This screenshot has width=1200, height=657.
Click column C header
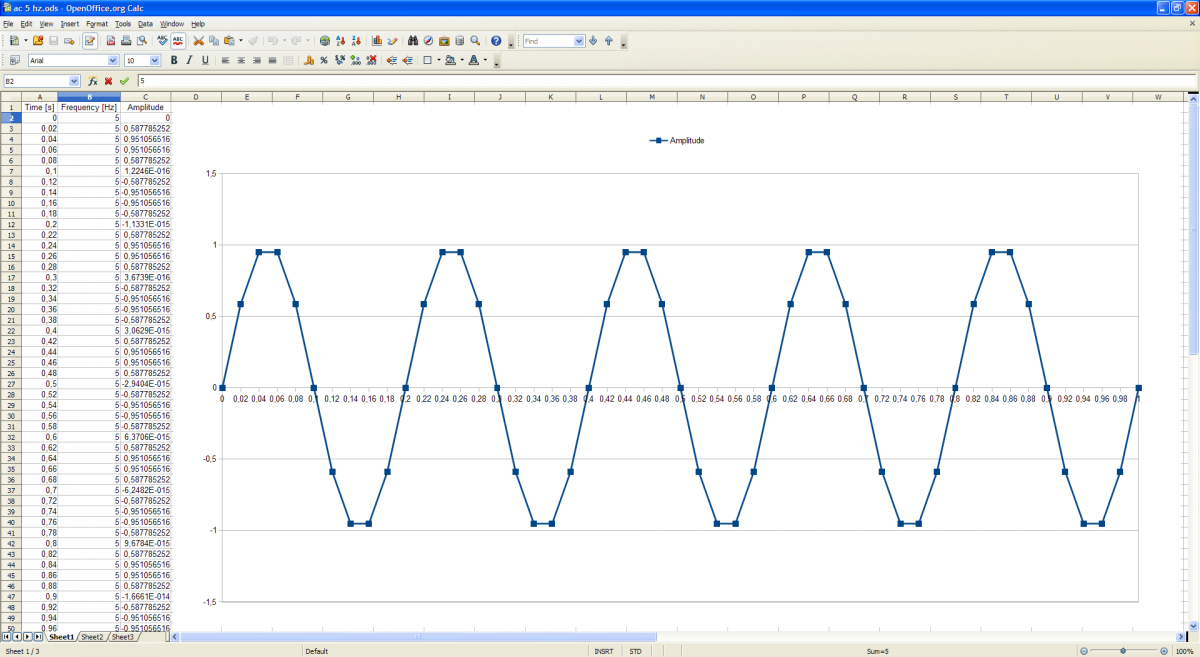click(146, 97)
